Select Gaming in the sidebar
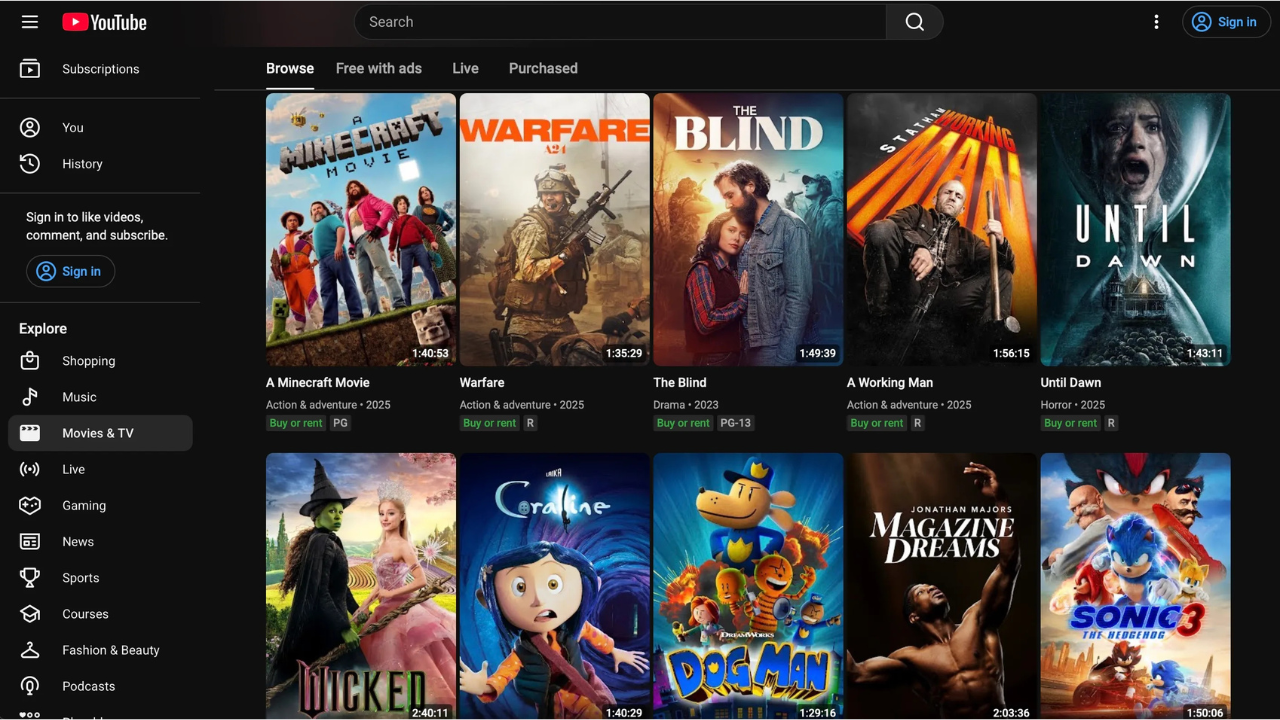 pos(100,505)
